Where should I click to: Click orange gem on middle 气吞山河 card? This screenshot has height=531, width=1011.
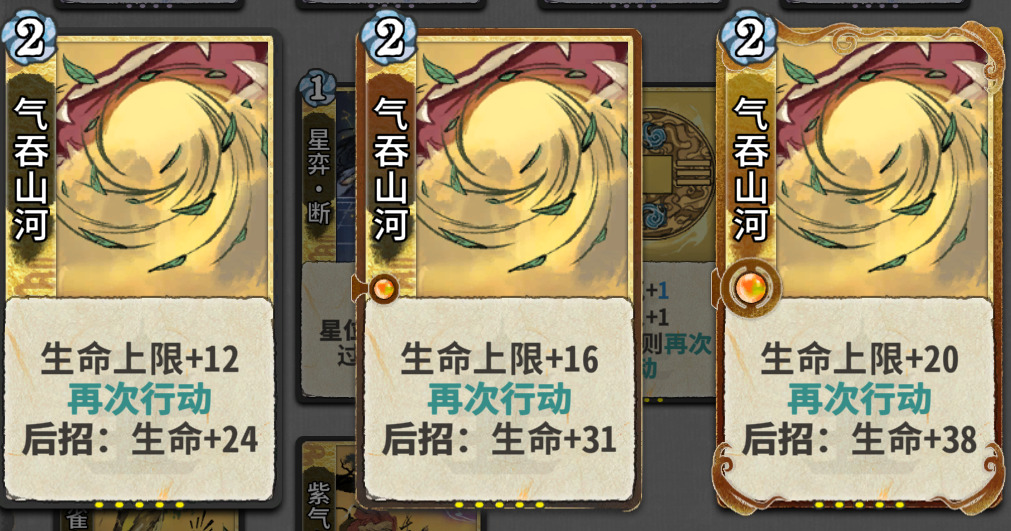pos(384,288)
